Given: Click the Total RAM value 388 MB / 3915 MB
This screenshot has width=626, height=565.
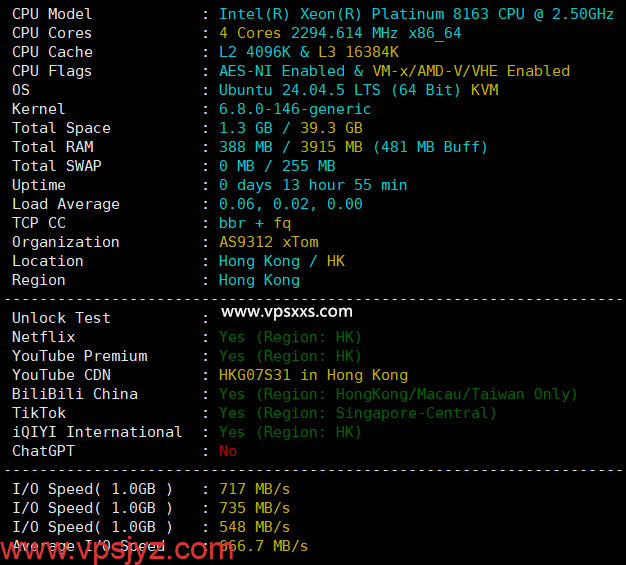Looking at the screenshot, I should coord(291,147).
